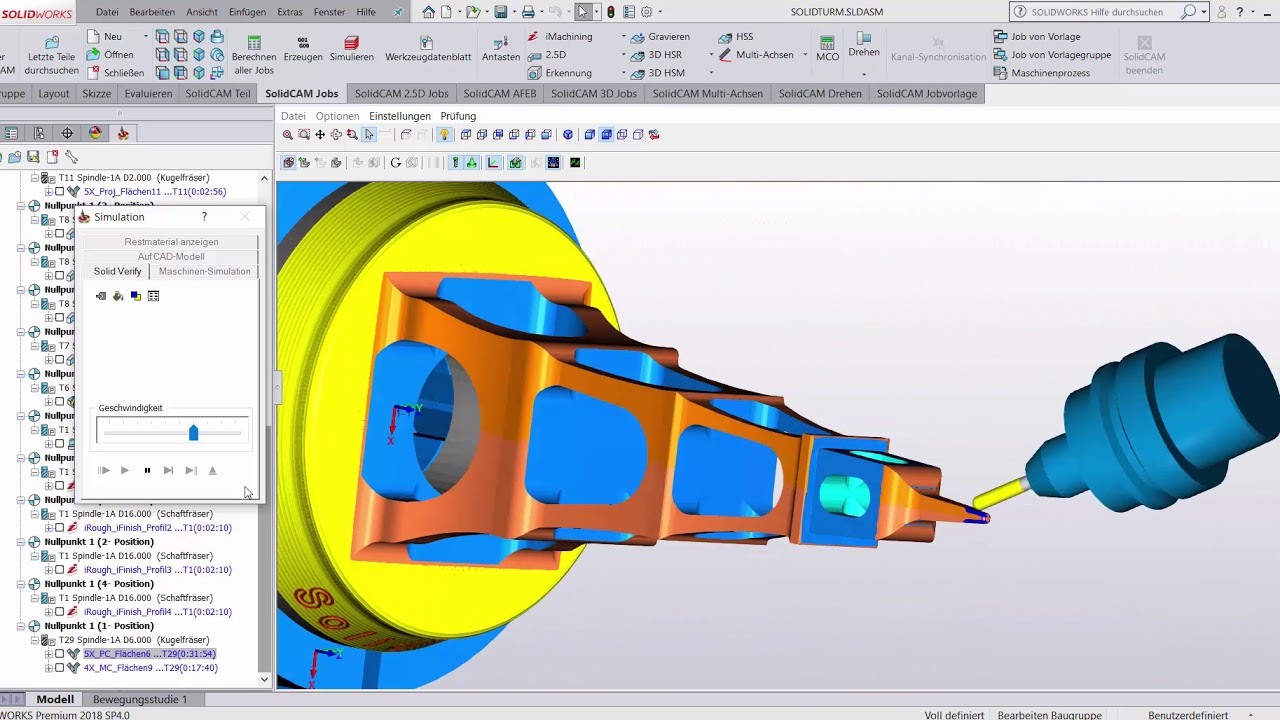Viewport: 1280px width, 720px height.
Task: Open the Neu dropdown arrow
Action: pyautogui.click(x=145, y=37)
